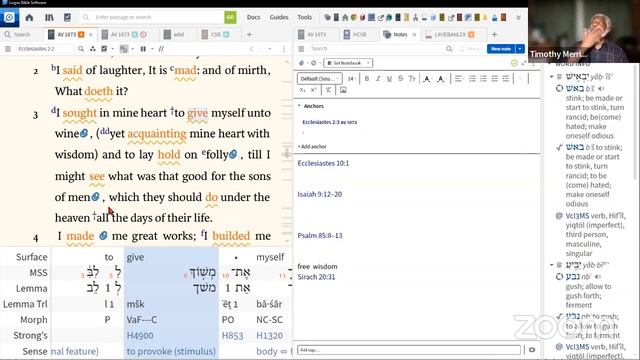The image size is (640, 360).
Task: Clear formatting with the eraser icon
Action: [x=328, y=90]
